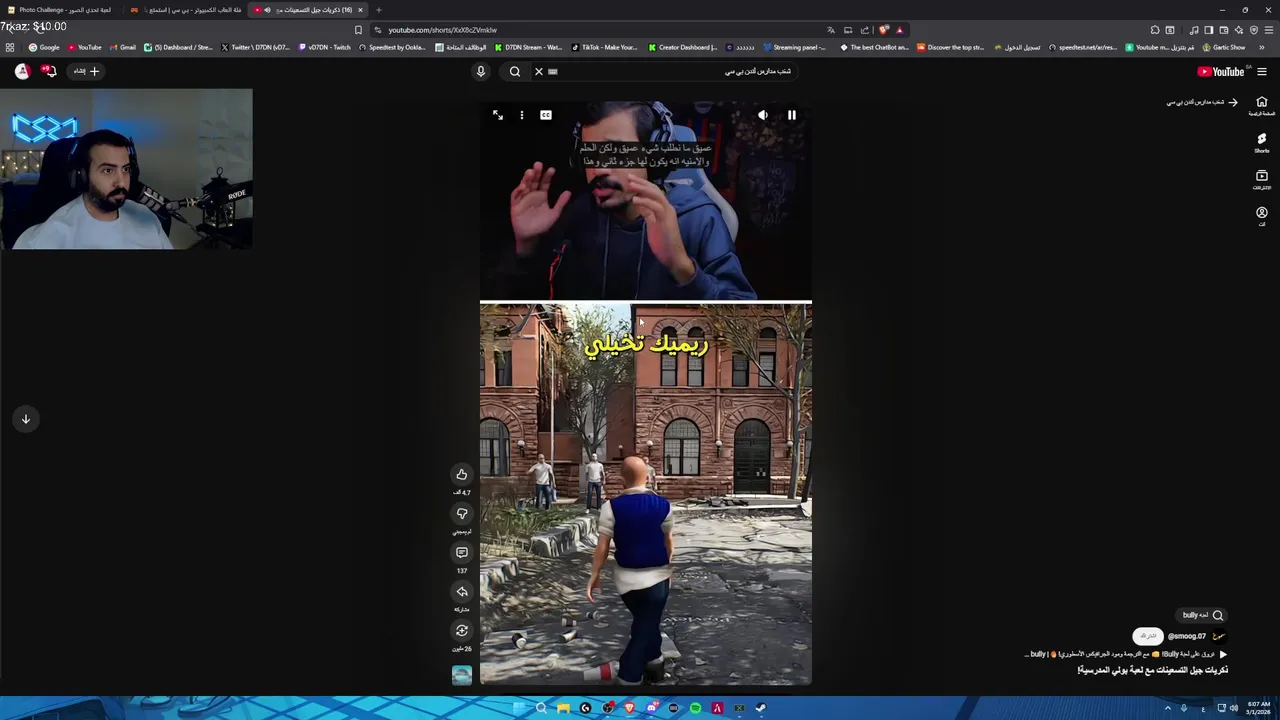Subscribe to @smoog.07 channel

click(x=1147, y=636)
